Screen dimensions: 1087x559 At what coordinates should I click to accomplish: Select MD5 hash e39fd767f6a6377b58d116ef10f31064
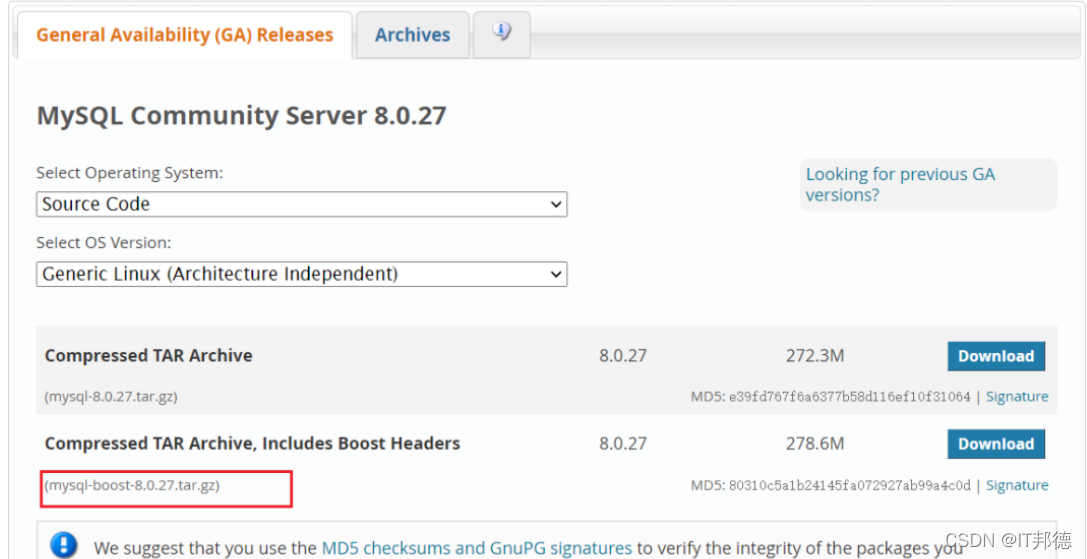849,397
